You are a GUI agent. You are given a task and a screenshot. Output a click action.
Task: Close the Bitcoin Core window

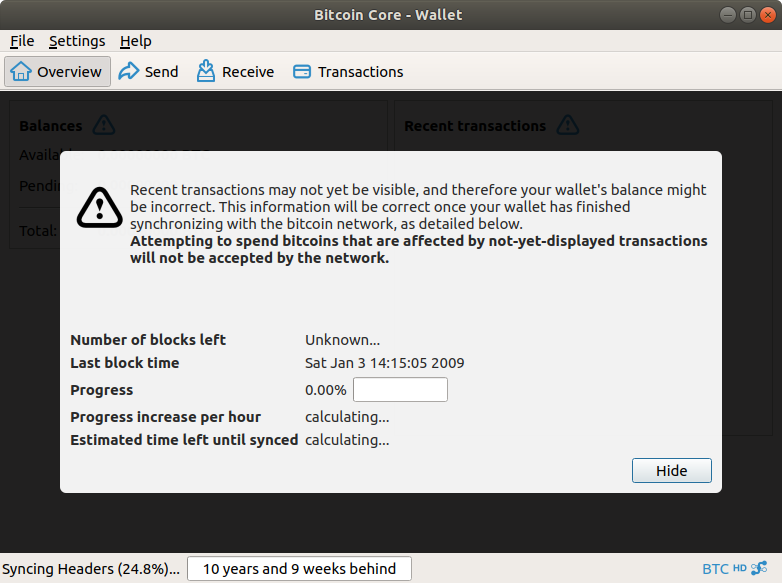coord(768,15)
